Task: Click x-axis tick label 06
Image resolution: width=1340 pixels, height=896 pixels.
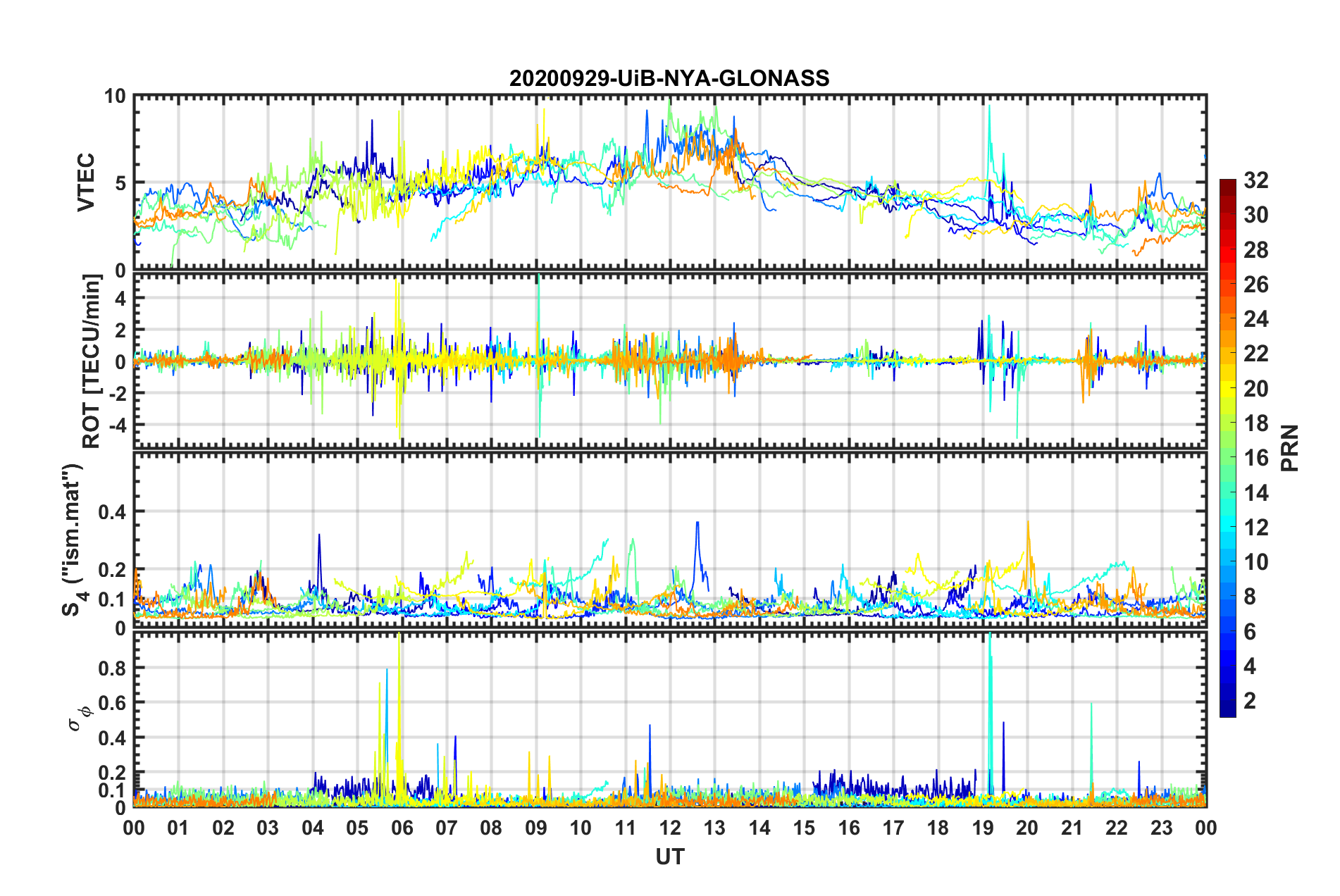Action: pos(402,828)
